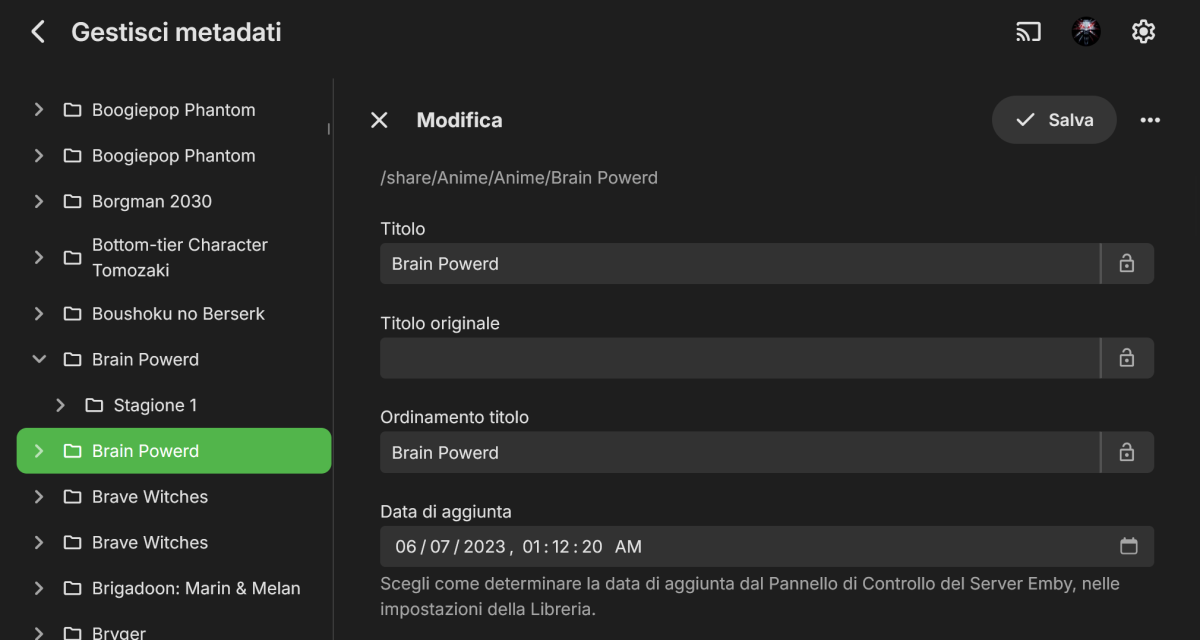Click into the Titolo originale field

point(739,358)
